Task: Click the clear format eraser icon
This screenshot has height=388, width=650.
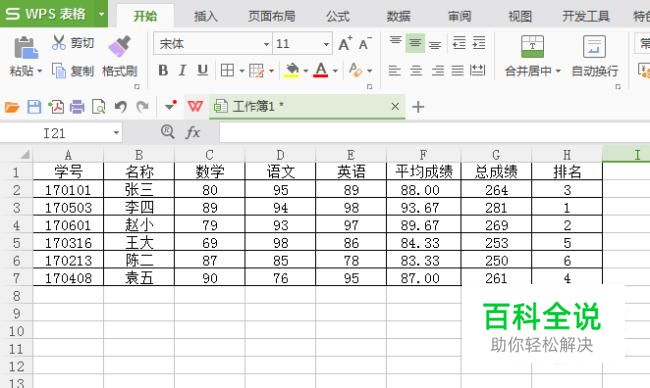Action: (356, 70)
